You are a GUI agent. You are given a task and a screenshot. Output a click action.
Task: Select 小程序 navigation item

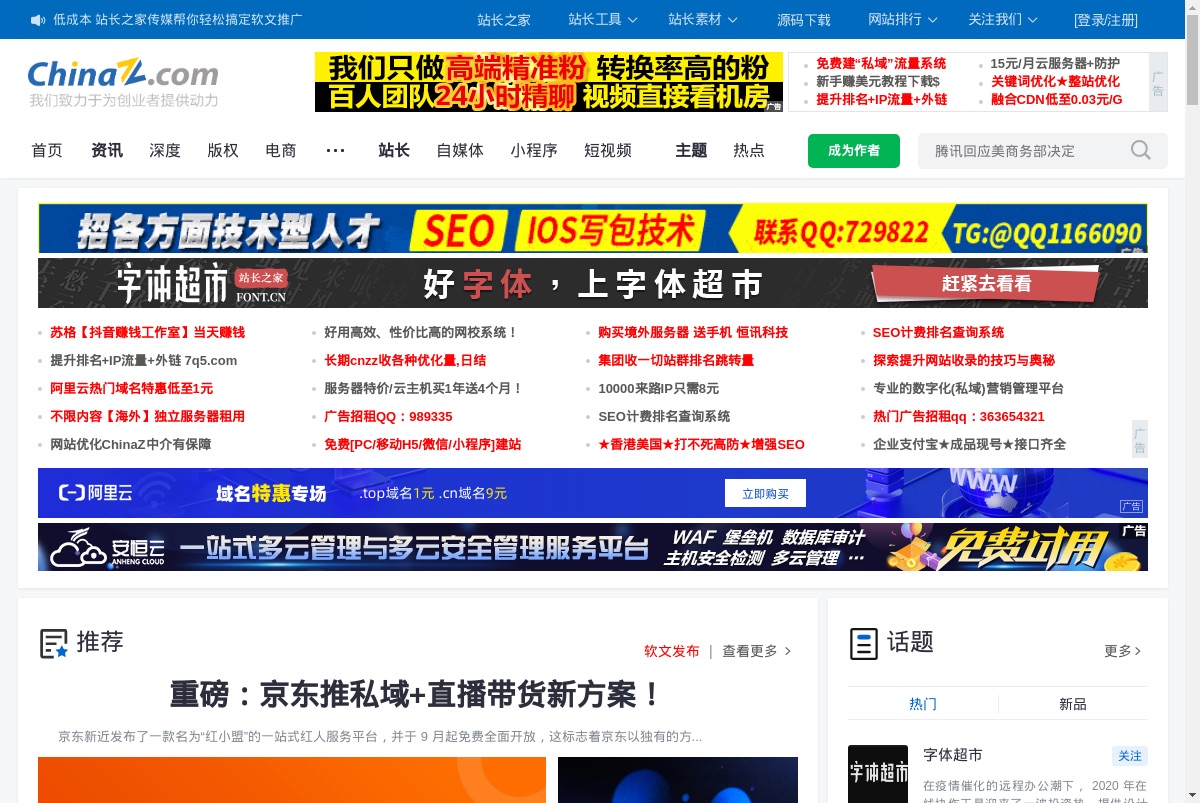click(534, 150)
